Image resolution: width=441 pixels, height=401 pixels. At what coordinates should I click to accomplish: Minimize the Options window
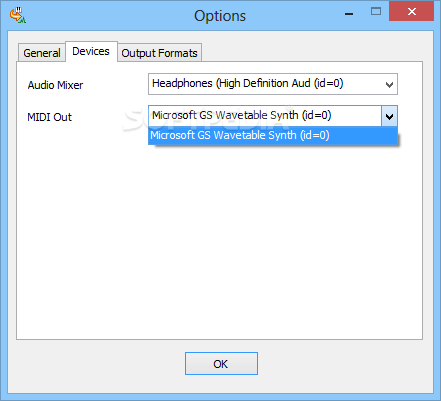pyautogui.click(x=349, y=13)
